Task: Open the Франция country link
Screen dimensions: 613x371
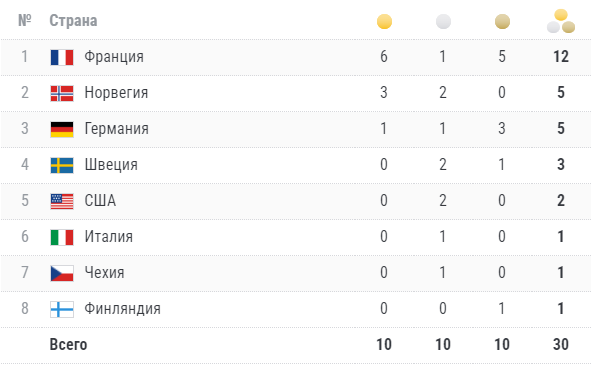Action: pos(114,57)
